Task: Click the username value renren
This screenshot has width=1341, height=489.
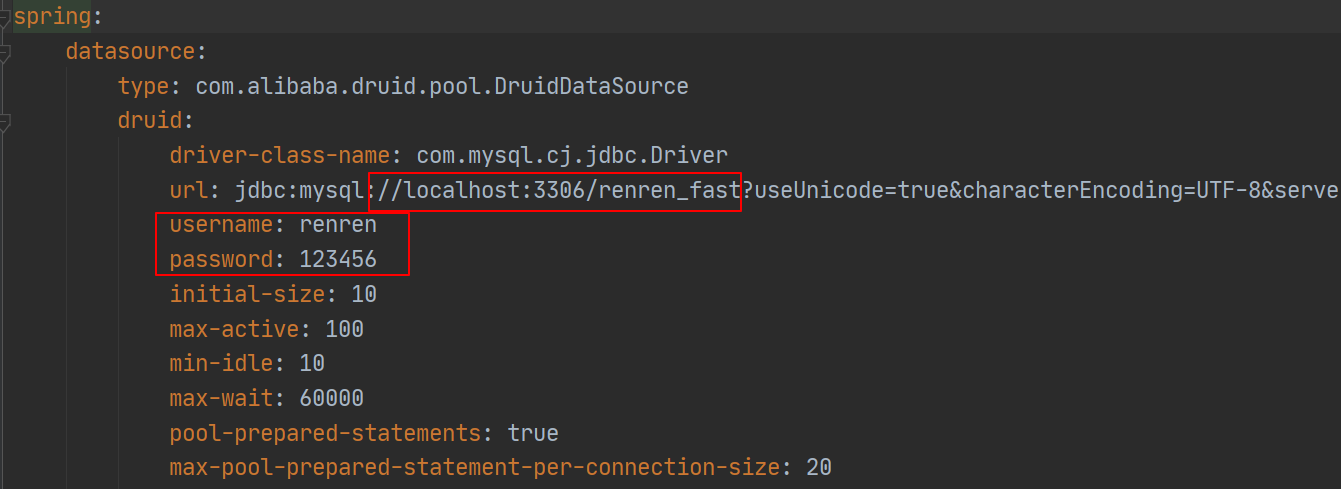Action: 339,225
